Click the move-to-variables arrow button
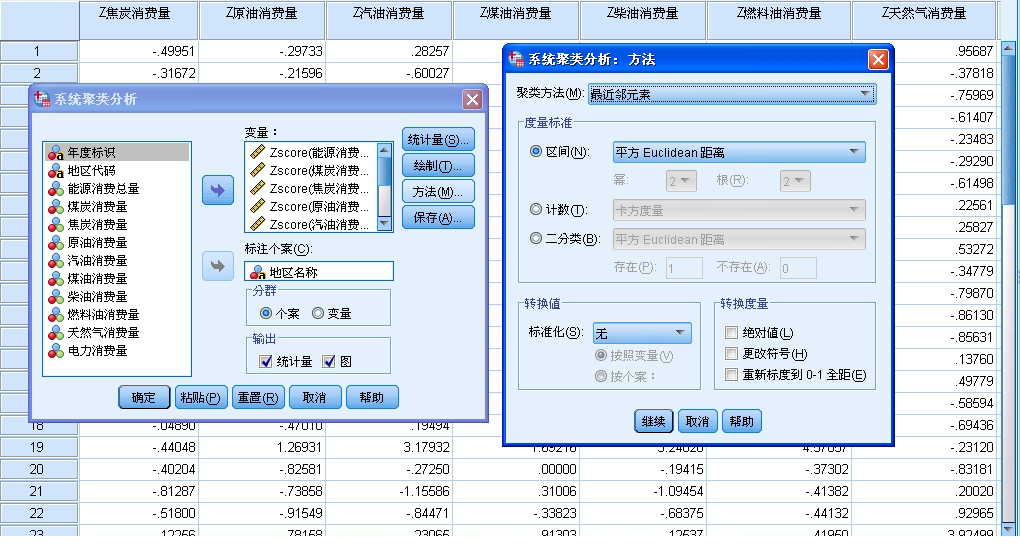The height and width of the screenshot is (557, 1020). 218,190
